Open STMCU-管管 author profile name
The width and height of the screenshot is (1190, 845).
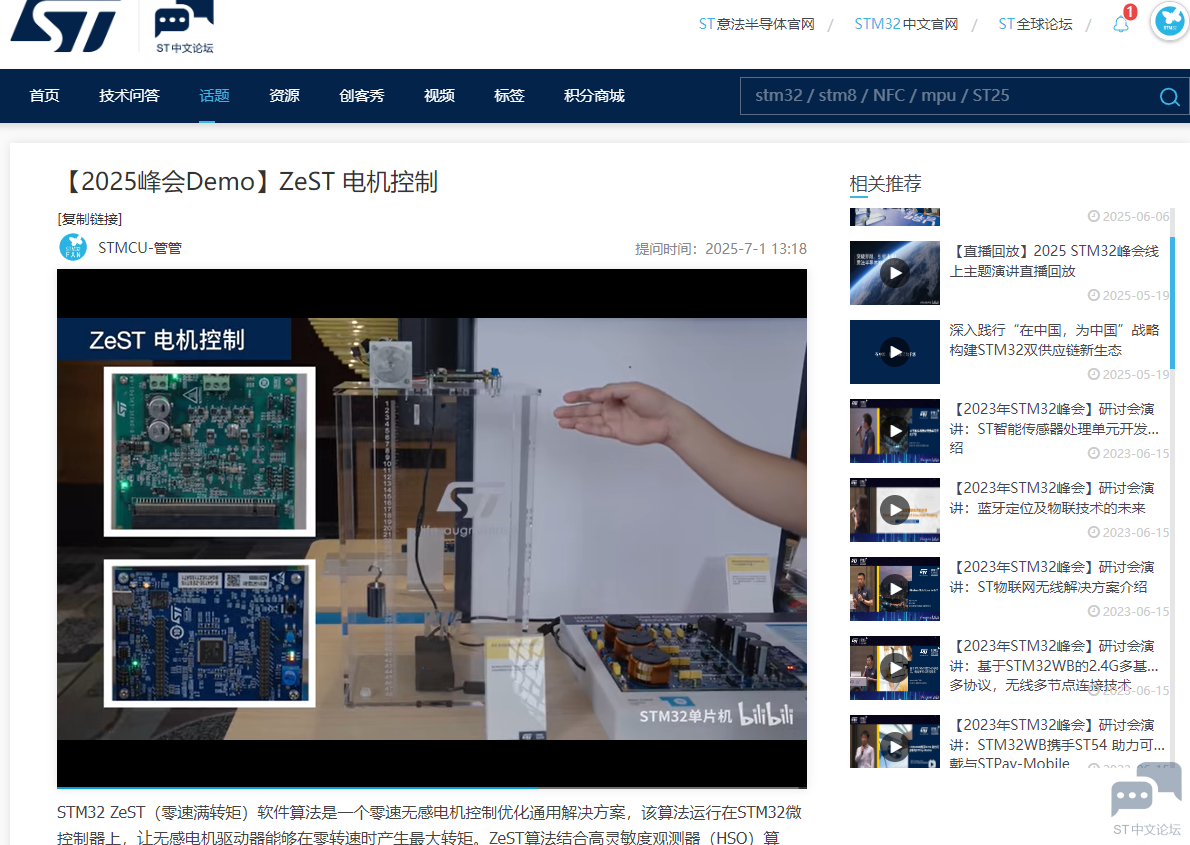140,248
